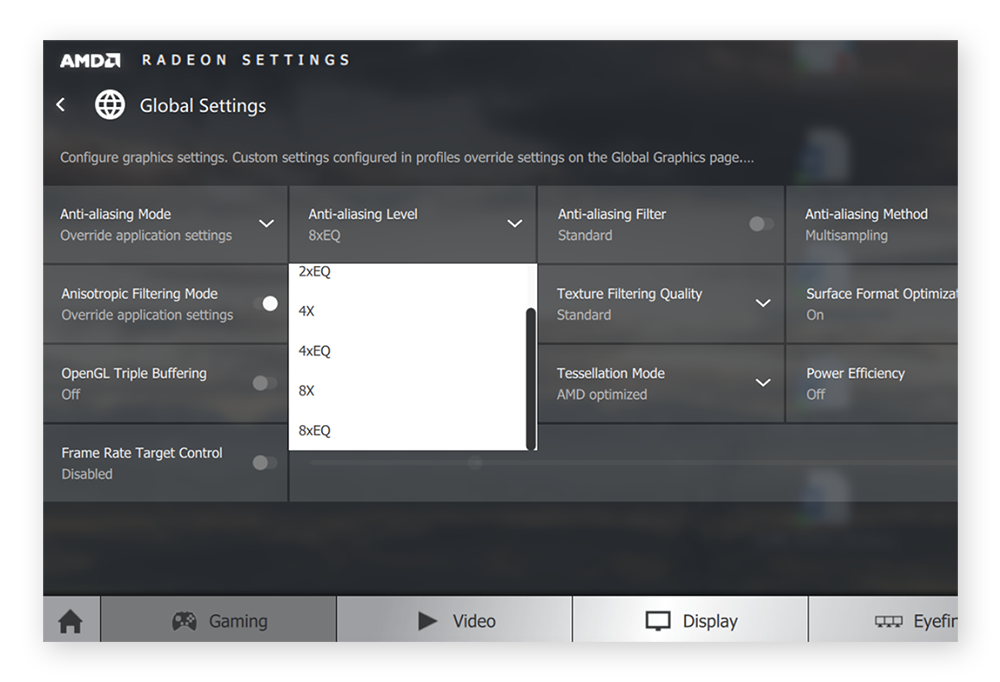The width and height of the screenshot is (1000, 682).
Task: Click the 'Configure graphics settings' description text
Action: coord(407,158)
